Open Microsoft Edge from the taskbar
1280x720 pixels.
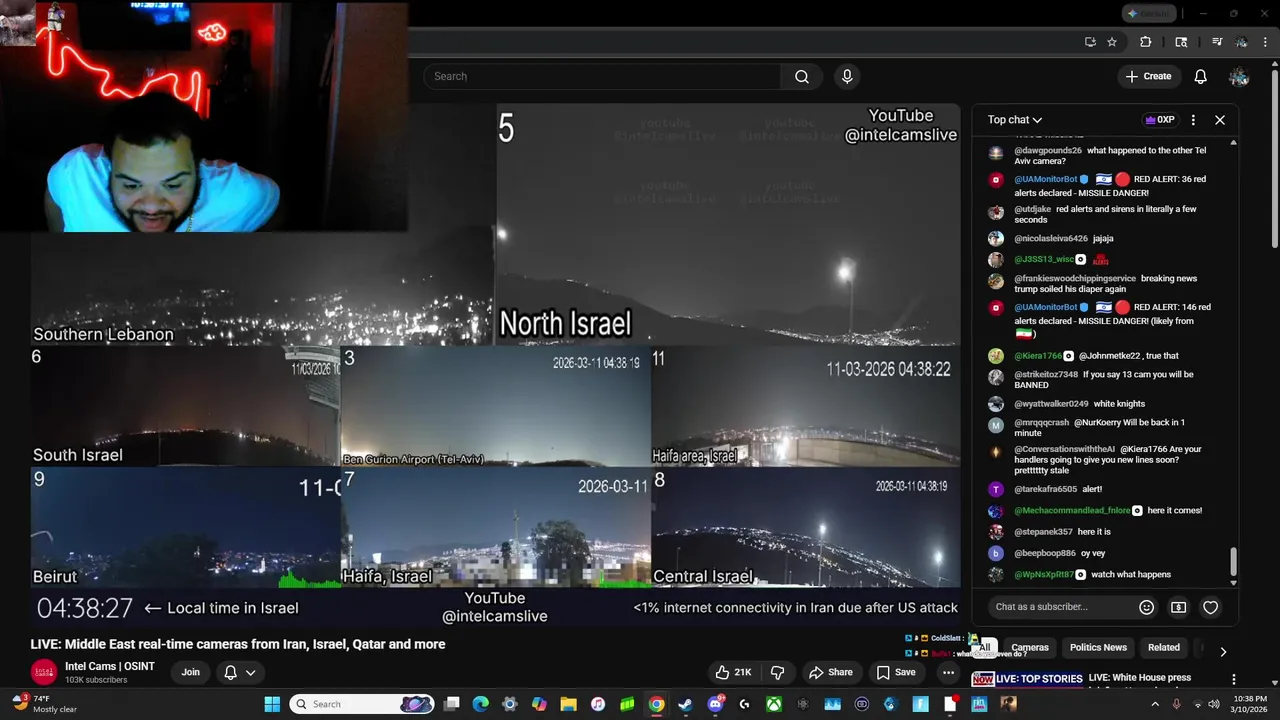pos(480,704)
